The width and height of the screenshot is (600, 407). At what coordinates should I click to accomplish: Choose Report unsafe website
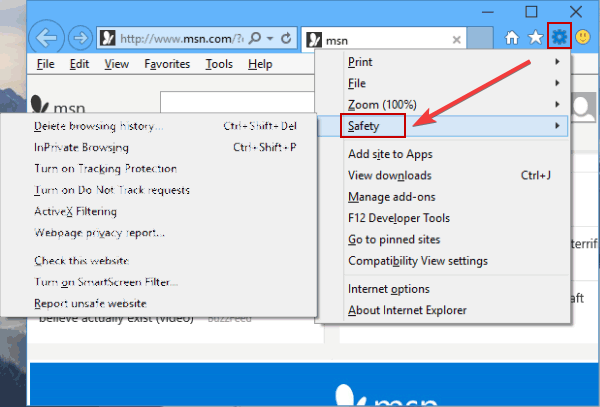(x=159, y=304)
